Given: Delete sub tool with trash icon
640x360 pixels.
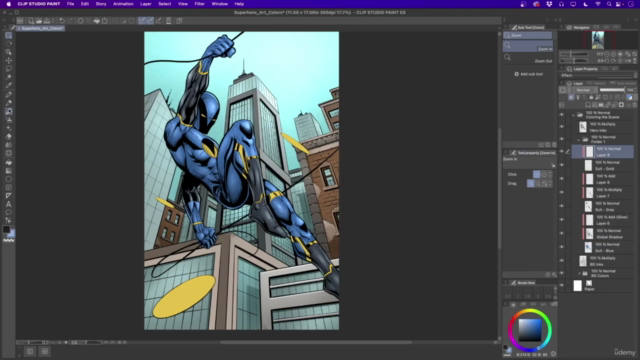Looking at the screenshot, I should pos(554,145).
